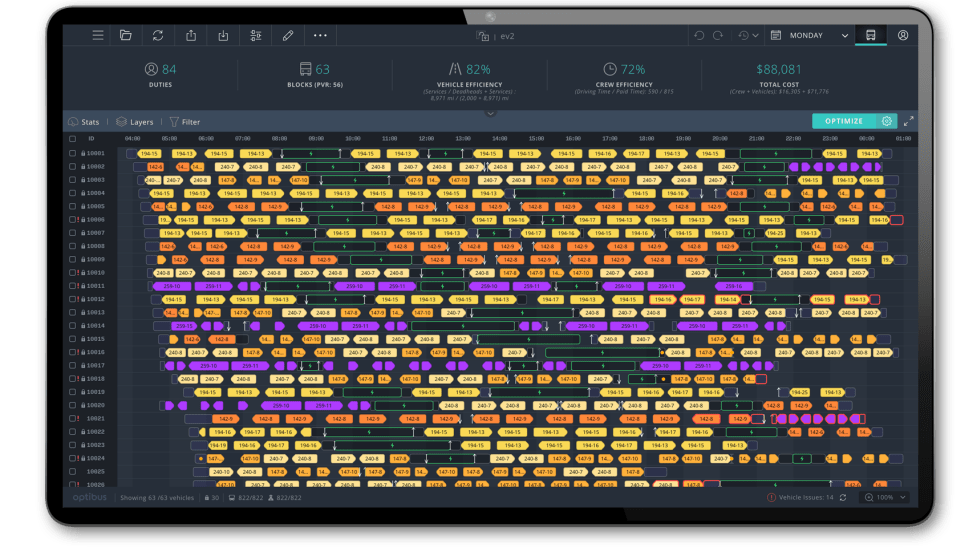
Task: Click the download import icon
Action: (x=223, y=35)
